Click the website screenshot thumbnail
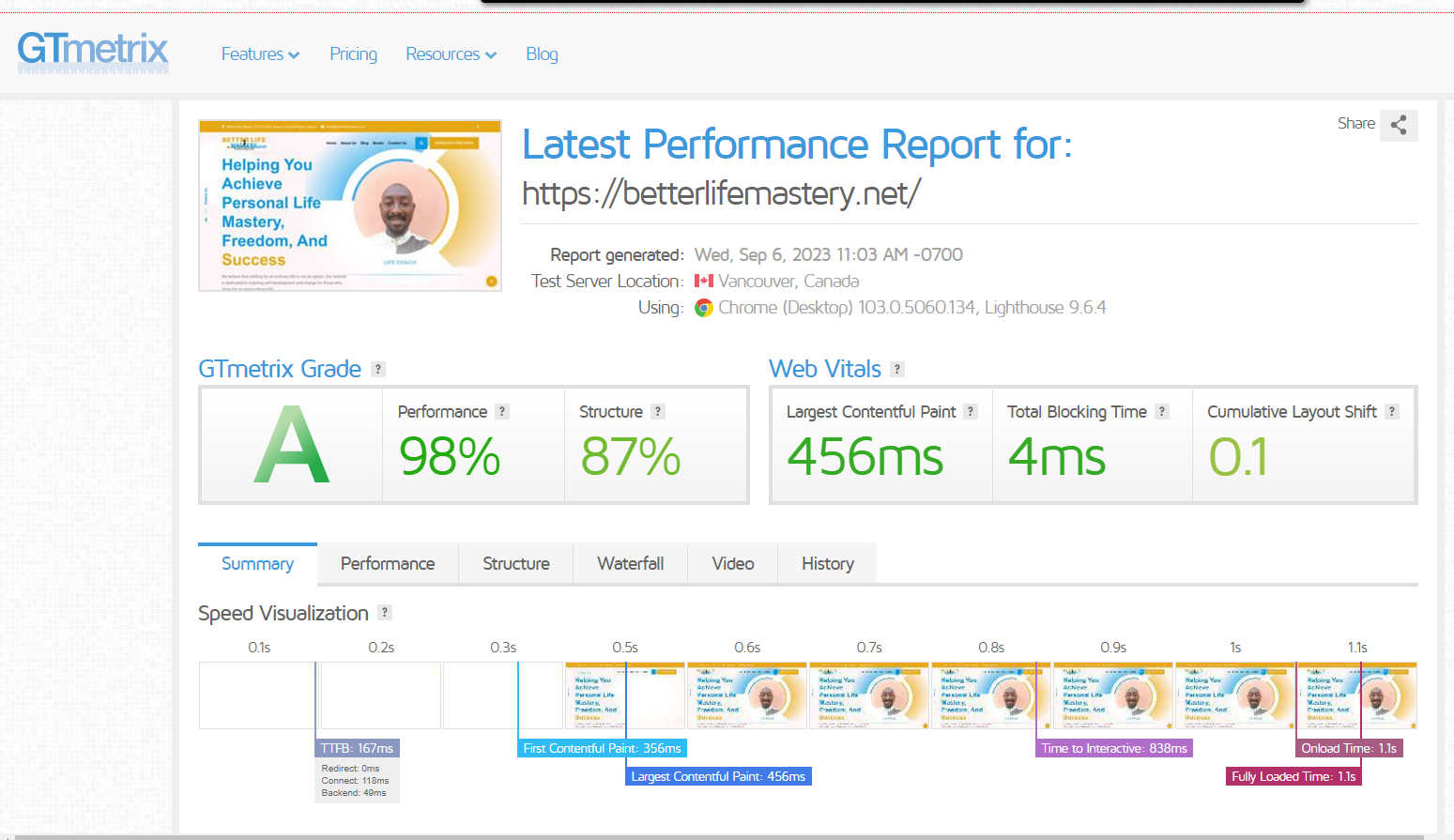1454x840 pixels. 350,206
